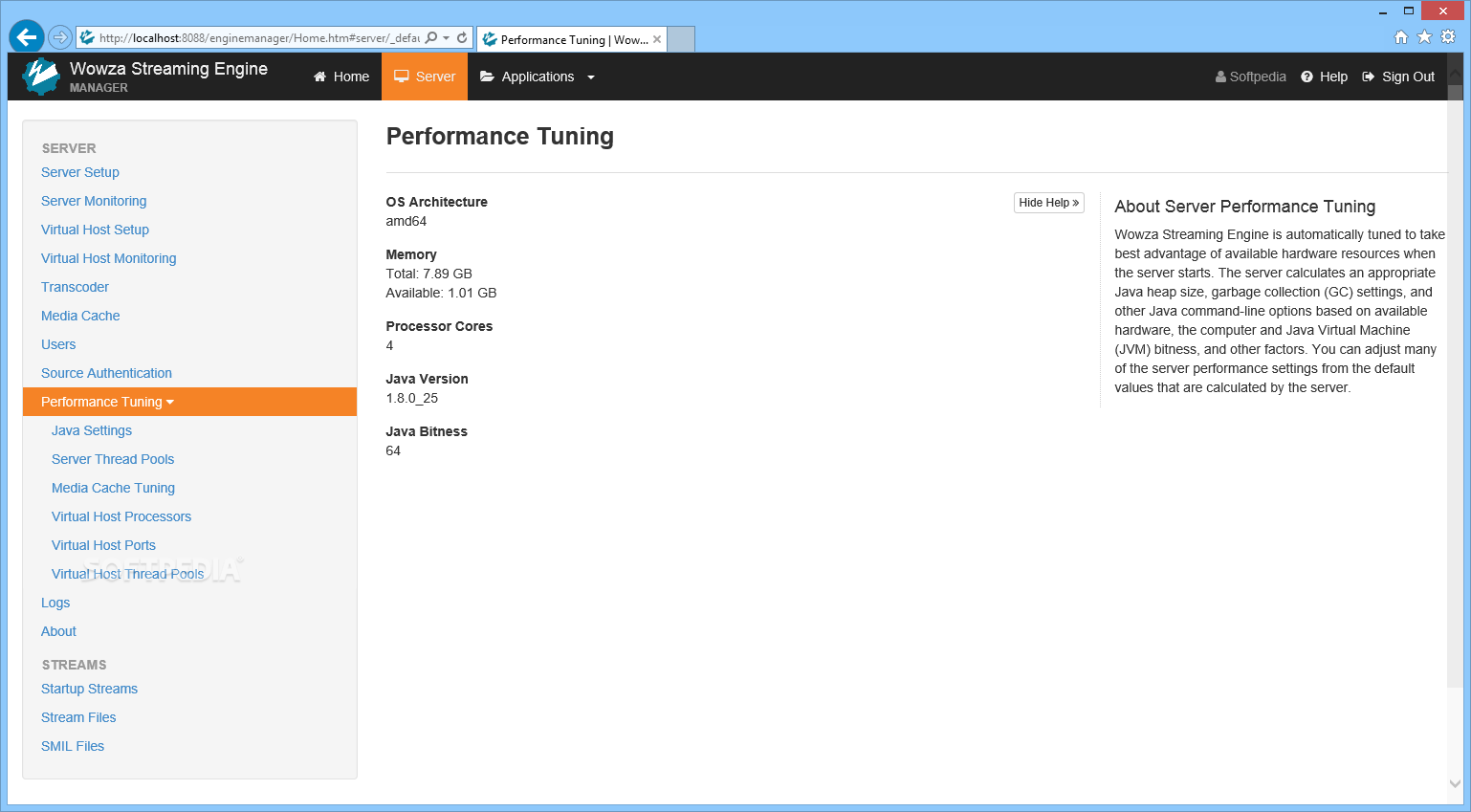Open the About sidebar link
Image resolution: width=1471 pixels, height=812 pixels.
(x=58, y=631)
